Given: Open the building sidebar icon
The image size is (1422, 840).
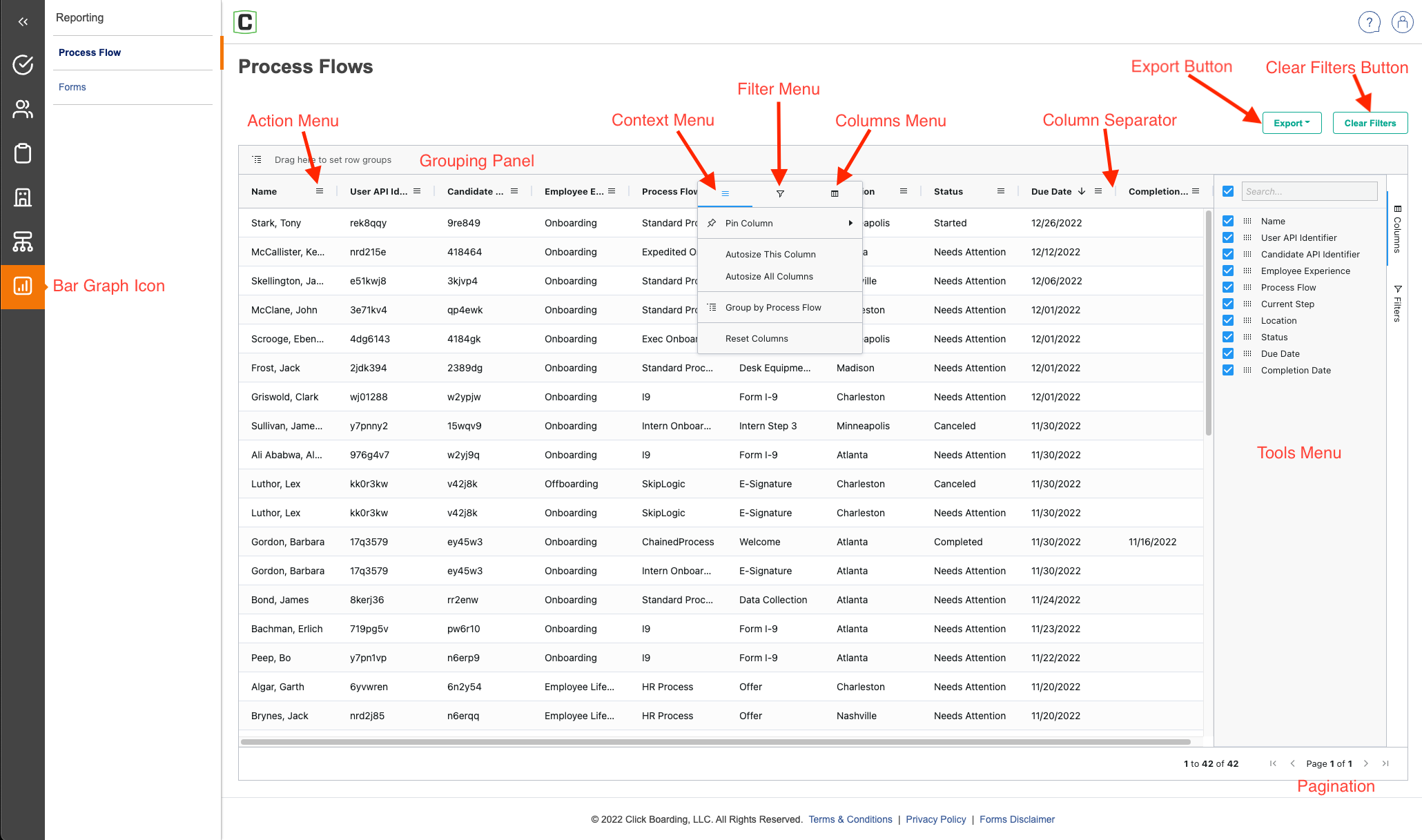Looking at the screenshot, I should tap(23, 197).
